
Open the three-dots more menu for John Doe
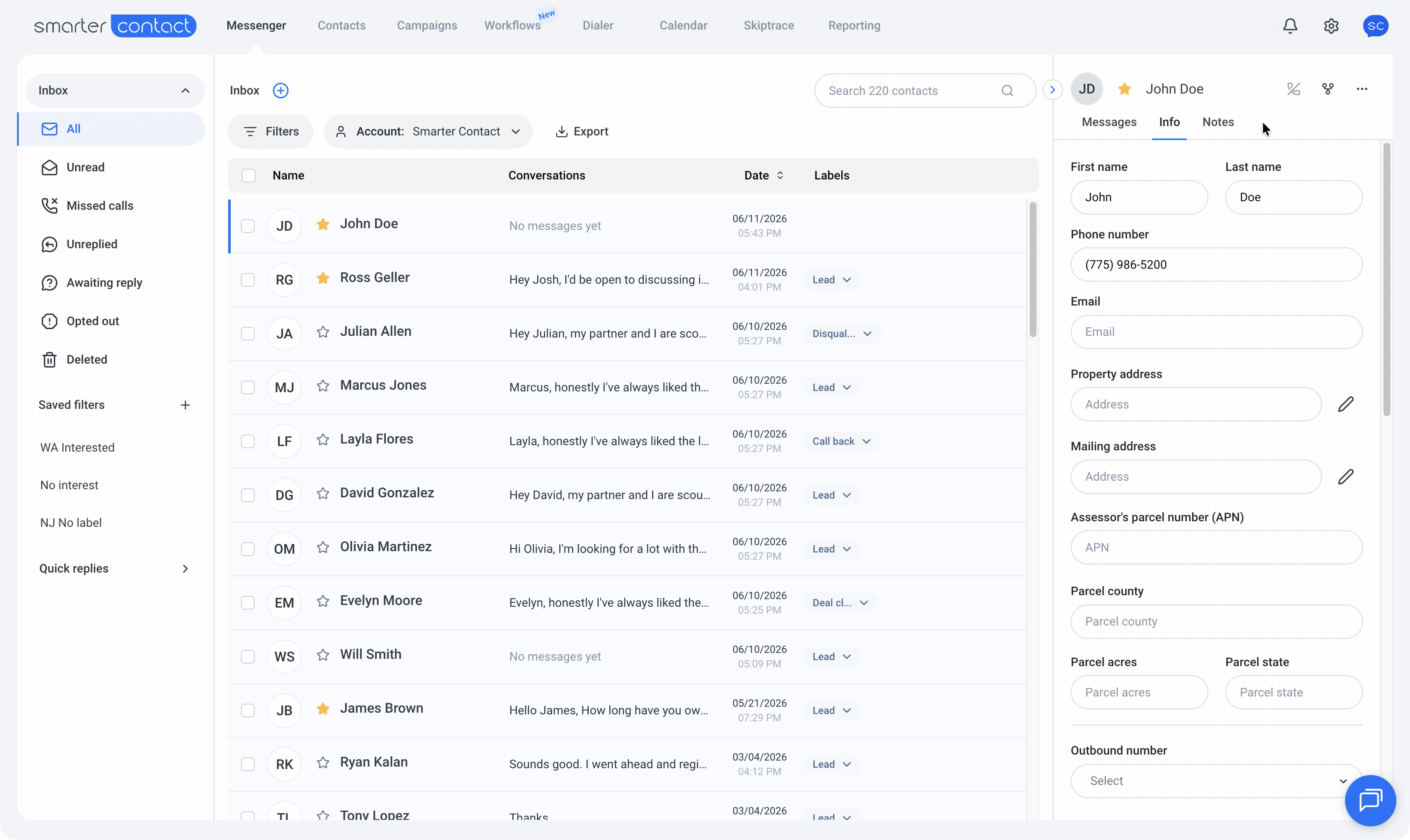click(1362, 89)
